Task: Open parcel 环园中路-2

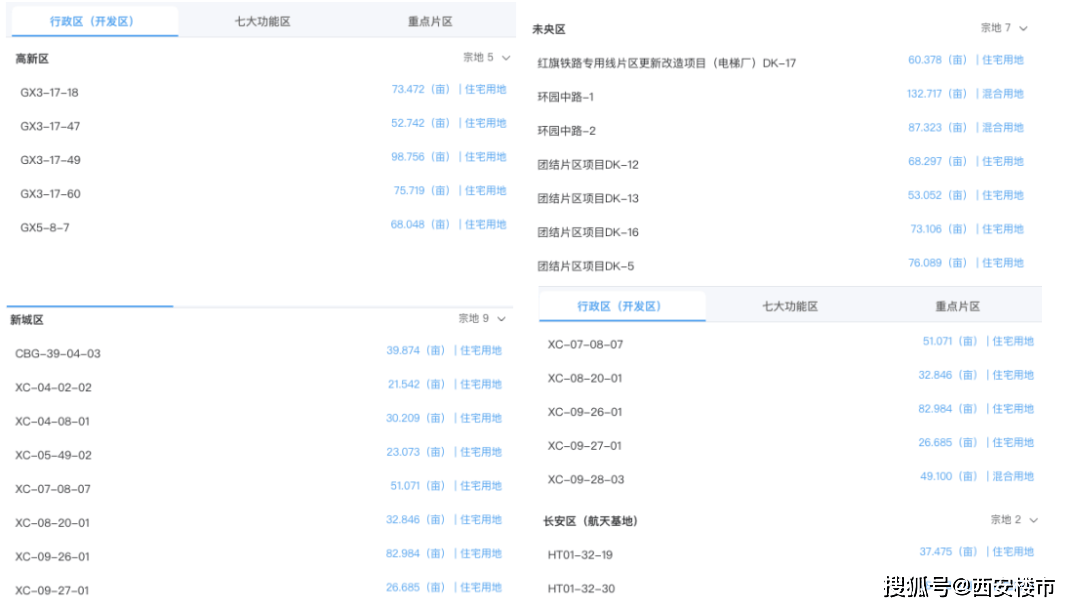Action: pos(566,130)
